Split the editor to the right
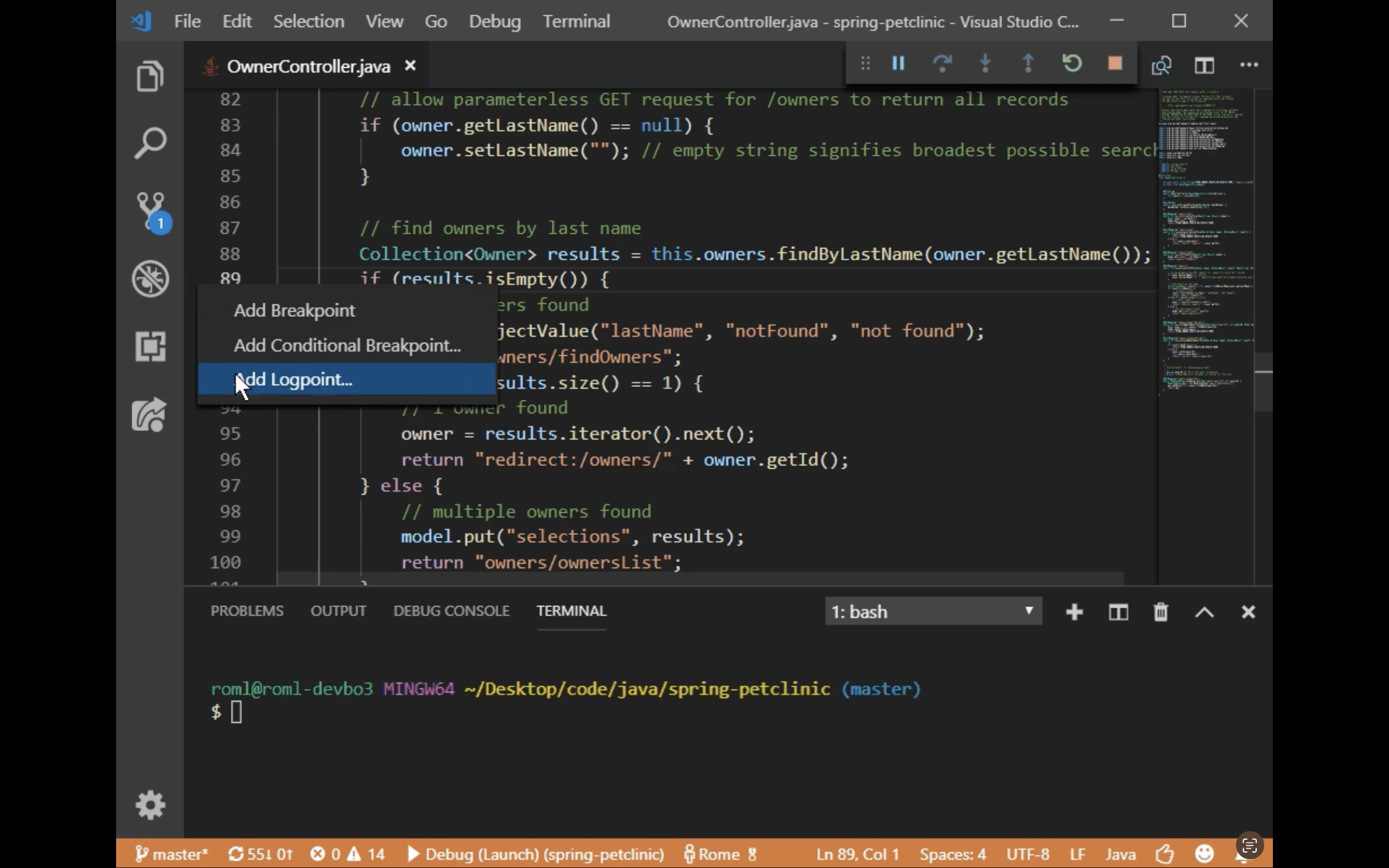Image resolution: width=1389 pixels, height=868 pixels. (x=1204, y=66)
